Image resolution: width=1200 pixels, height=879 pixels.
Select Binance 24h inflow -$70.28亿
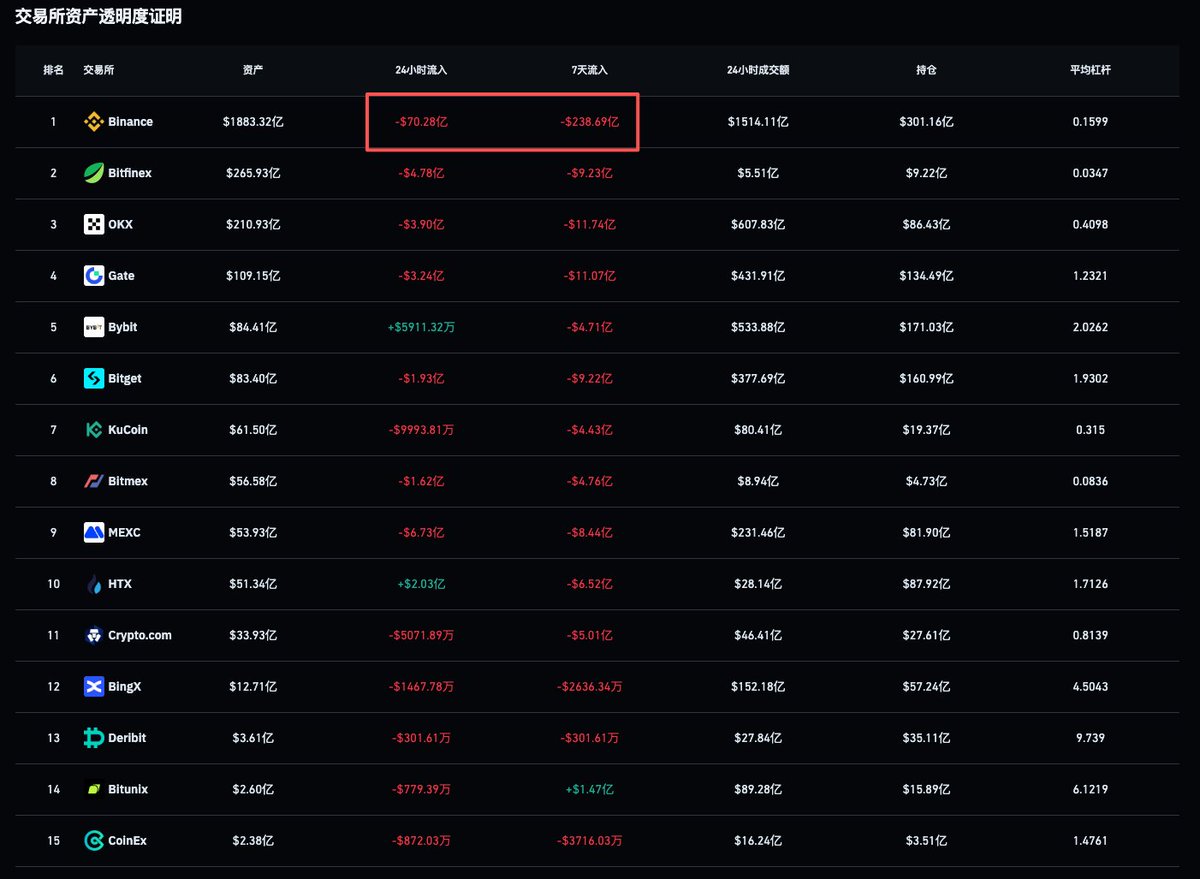click(421, 122)
